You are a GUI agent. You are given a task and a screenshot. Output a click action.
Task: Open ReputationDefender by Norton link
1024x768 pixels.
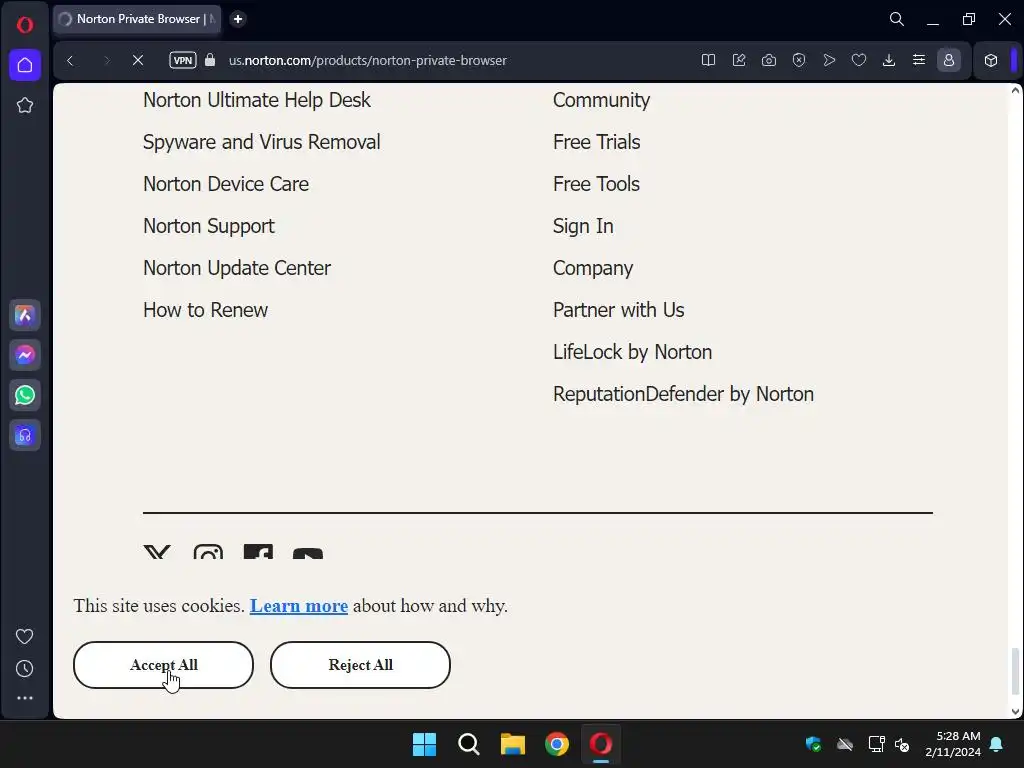click(683, 394)
